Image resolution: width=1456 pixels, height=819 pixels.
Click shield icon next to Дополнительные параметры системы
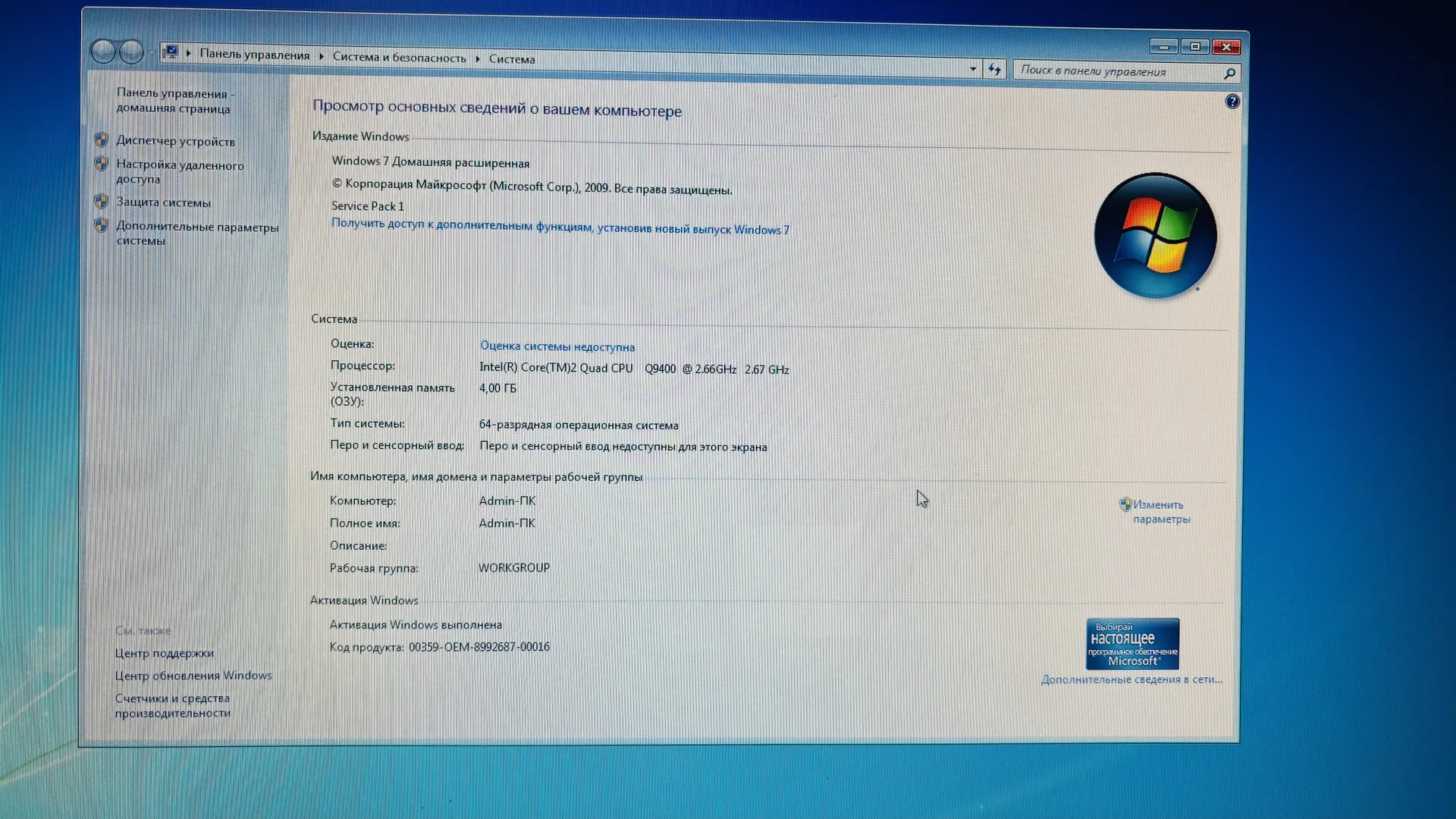(101, 225)
